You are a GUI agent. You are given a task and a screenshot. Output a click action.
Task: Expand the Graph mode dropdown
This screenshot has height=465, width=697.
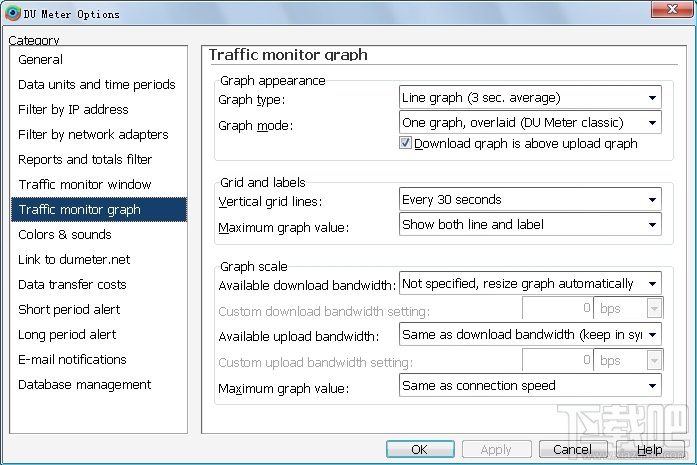(x=652, y=123)
